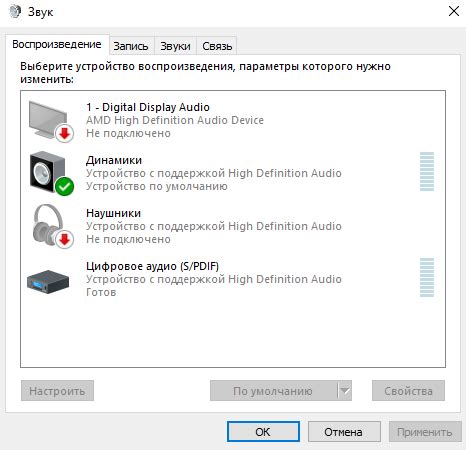Click the S/PDIF volume level meter
Screen dimensions: 466x450
(x=427, y=277)
